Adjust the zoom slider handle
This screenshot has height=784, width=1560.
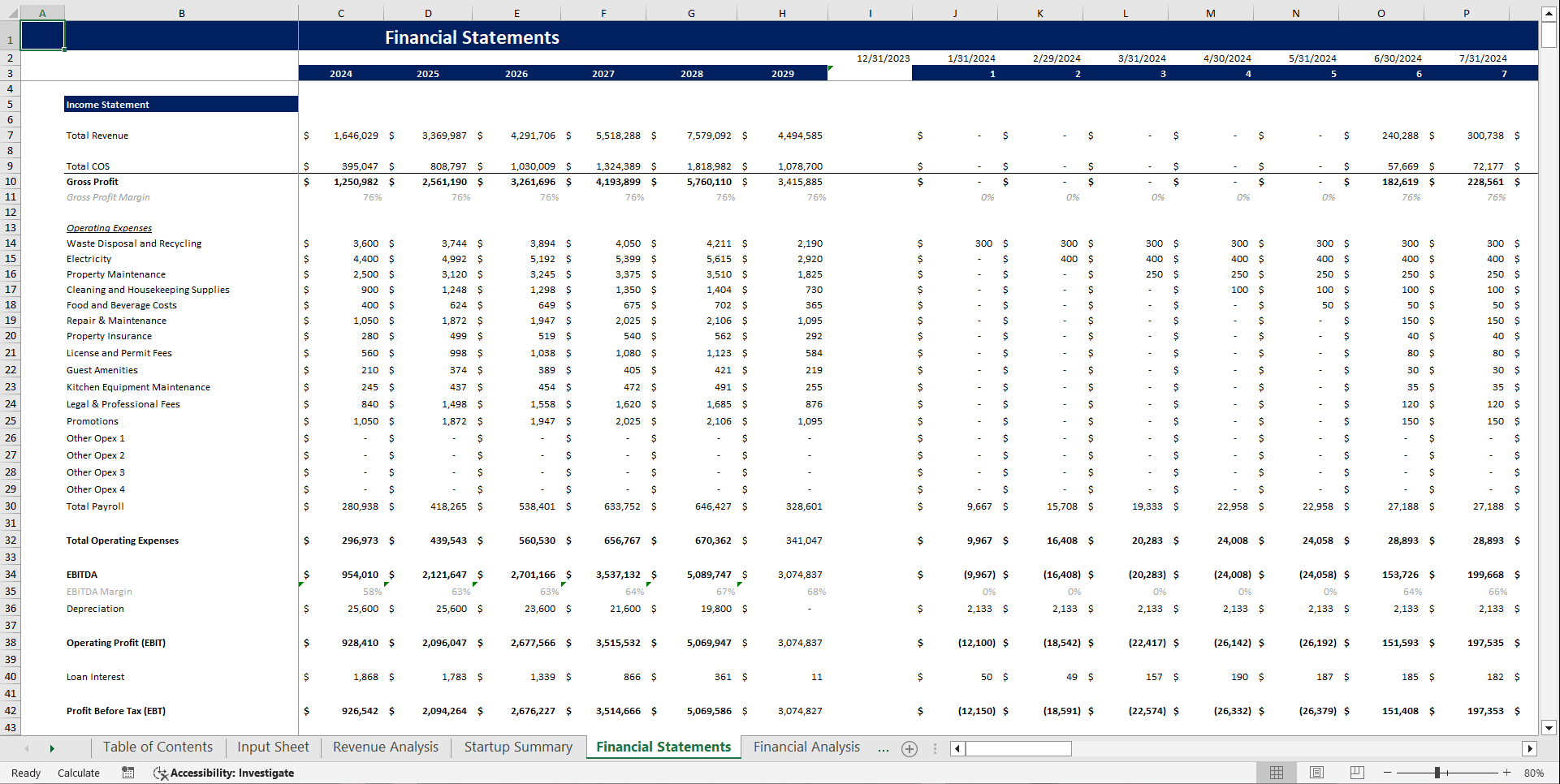coord(1439,773)
